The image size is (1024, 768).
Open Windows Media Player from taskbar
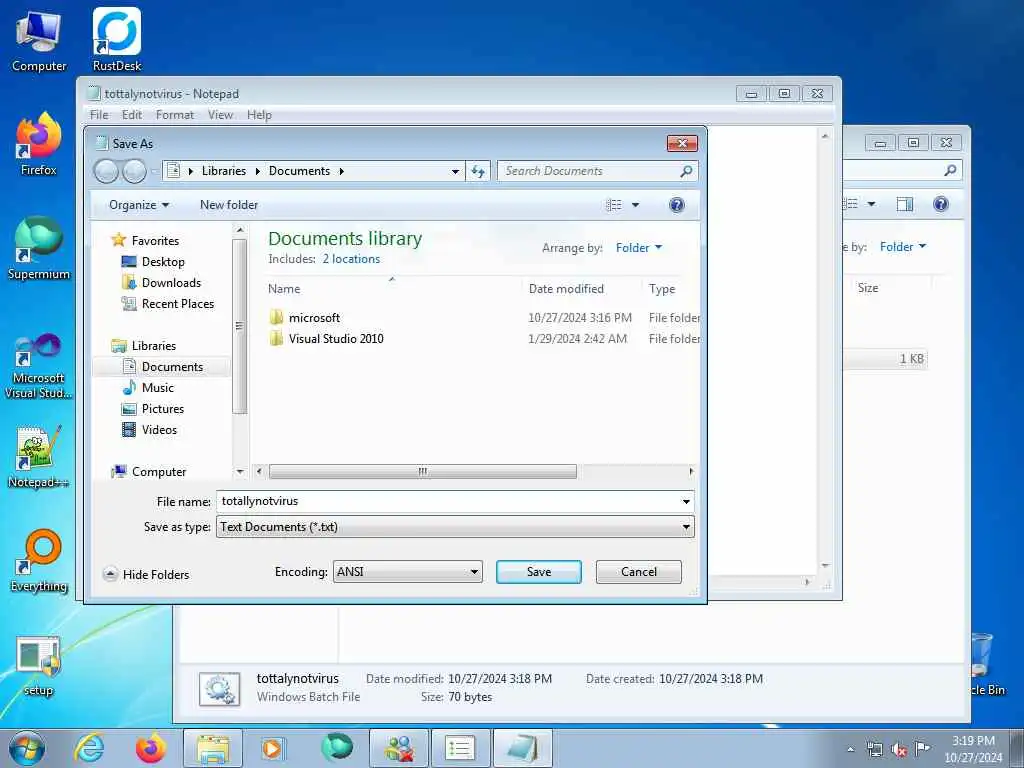coord(272,748)
